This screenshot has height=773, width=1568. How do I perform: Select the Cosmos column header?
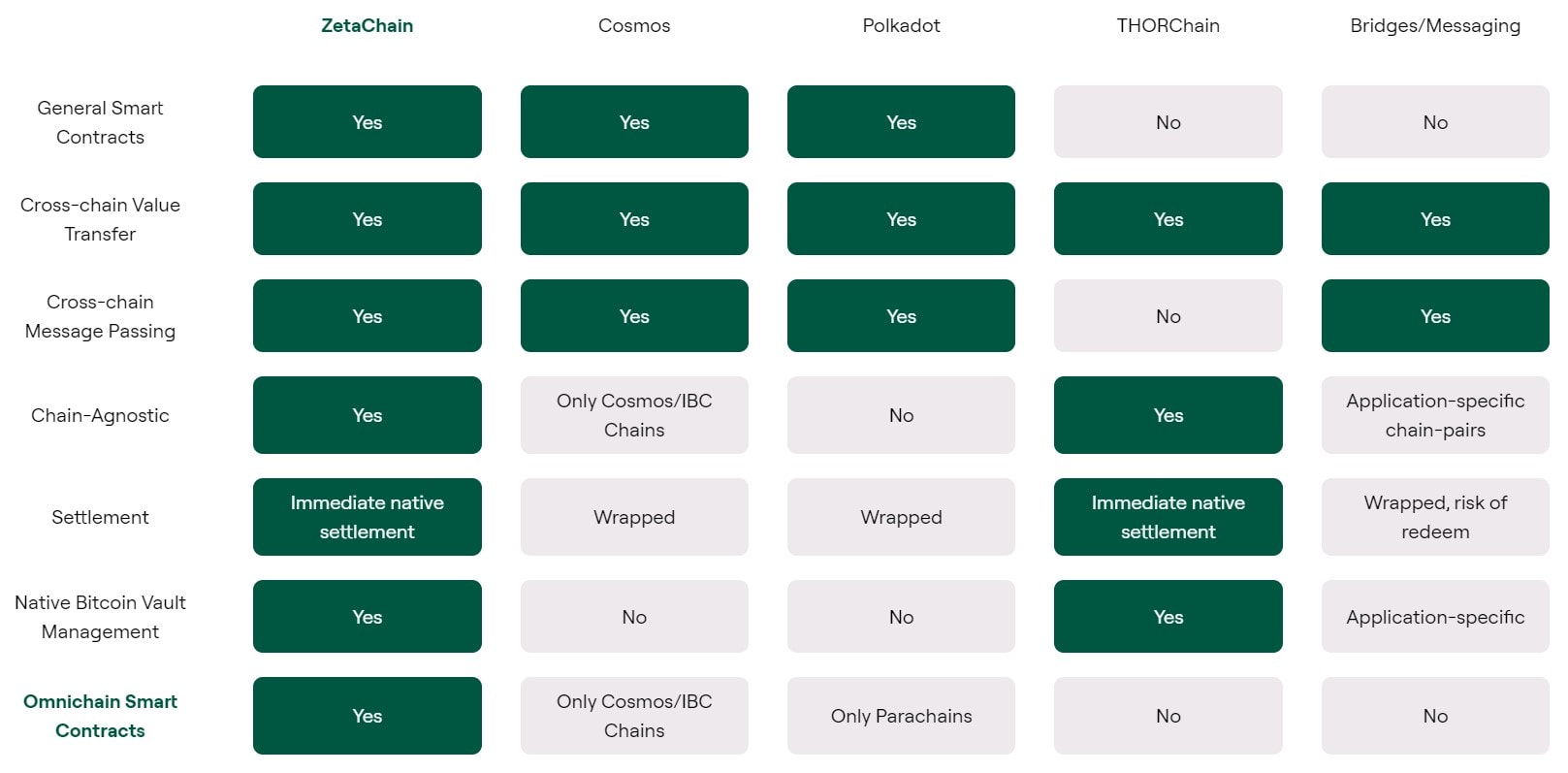tap(634, 26)
